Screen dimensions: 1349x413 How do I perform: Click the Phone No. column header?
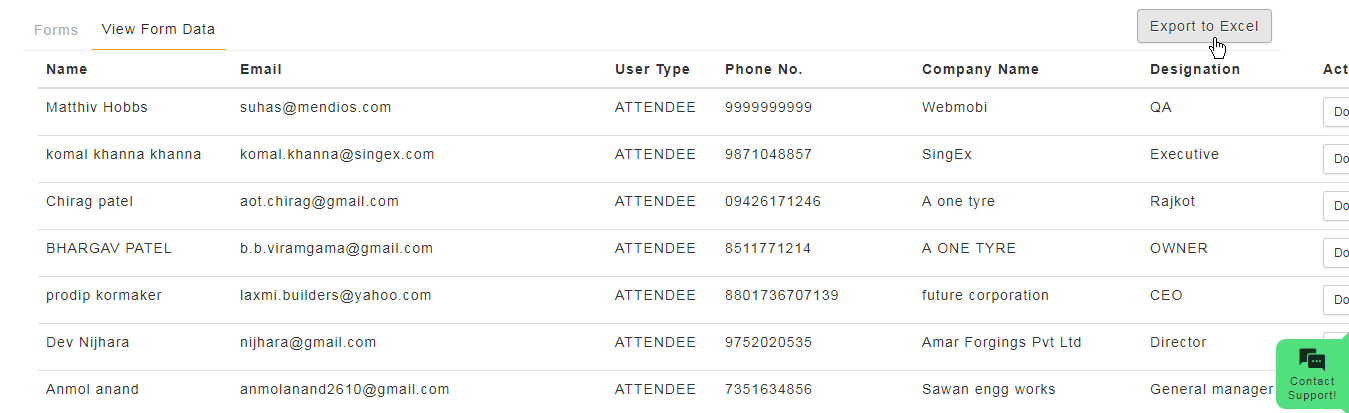pos(764,69)
